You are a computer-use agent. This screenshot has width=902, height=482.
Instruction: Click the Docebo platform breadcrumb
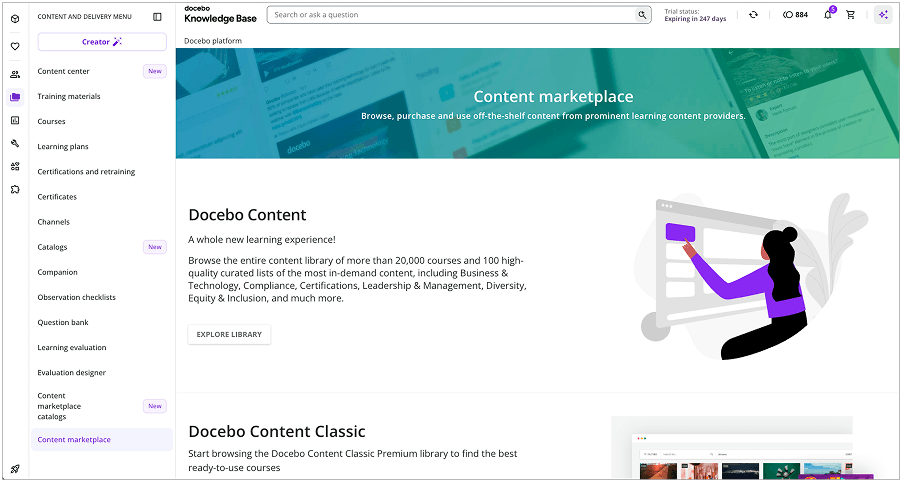[213, 41]
